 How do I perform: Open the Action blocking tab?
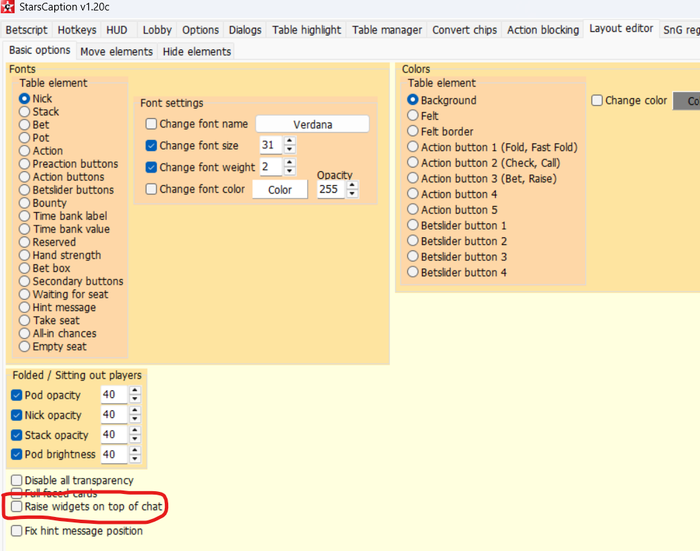tap(543, 30)
